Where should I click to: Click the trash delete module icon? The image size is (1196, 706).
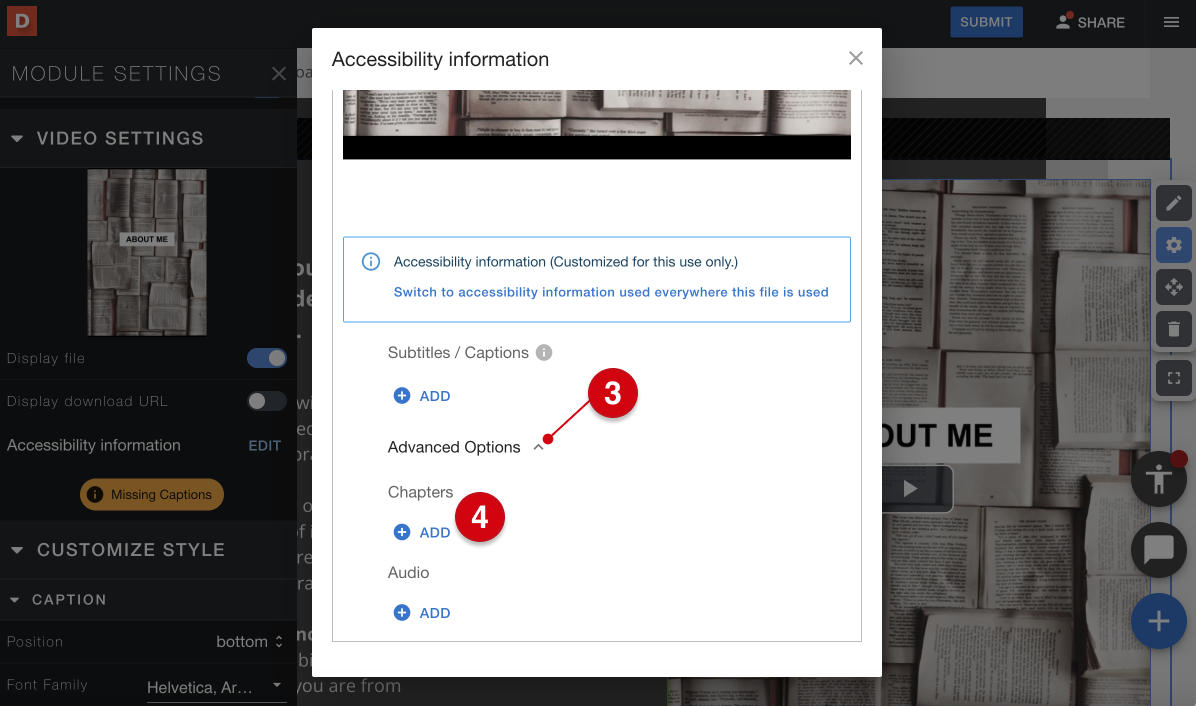click(1174, 329)
